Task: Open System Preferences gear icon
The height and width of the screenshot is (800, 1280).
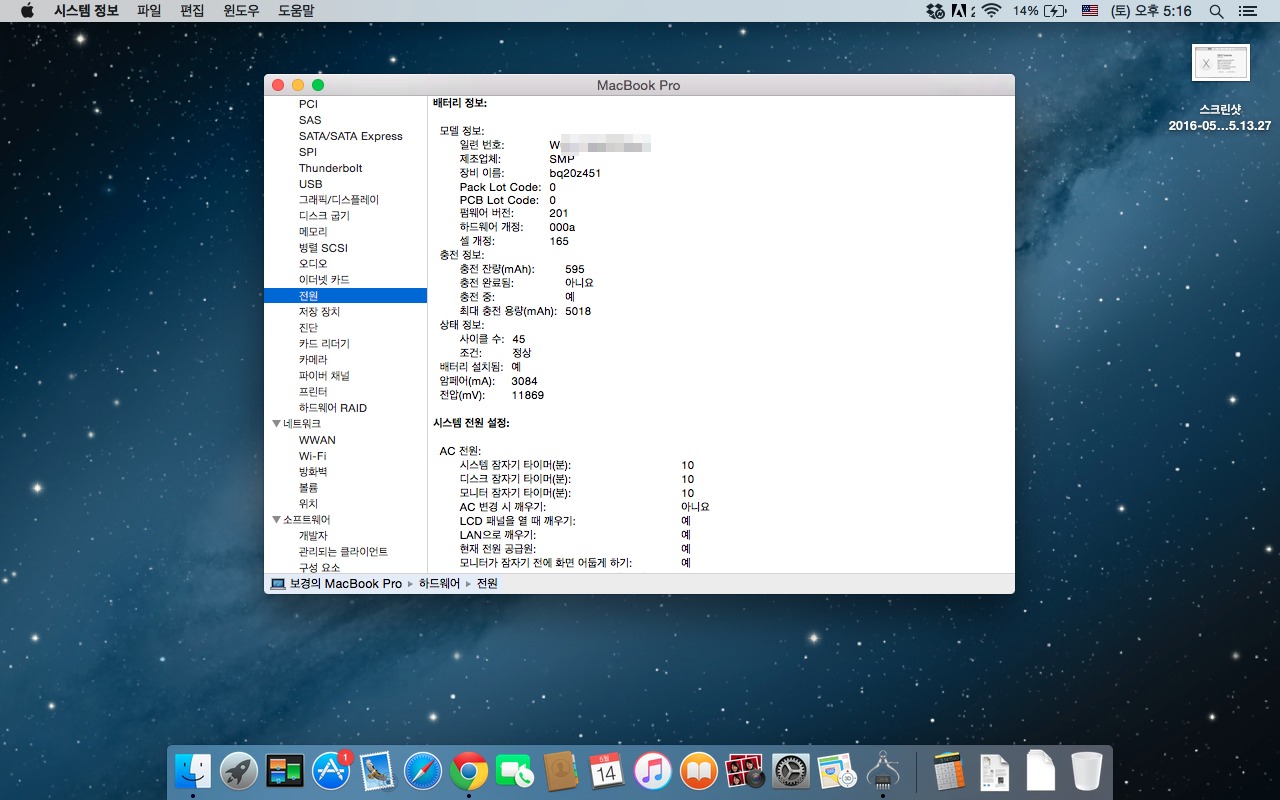Action: click(x=791, y=771)
